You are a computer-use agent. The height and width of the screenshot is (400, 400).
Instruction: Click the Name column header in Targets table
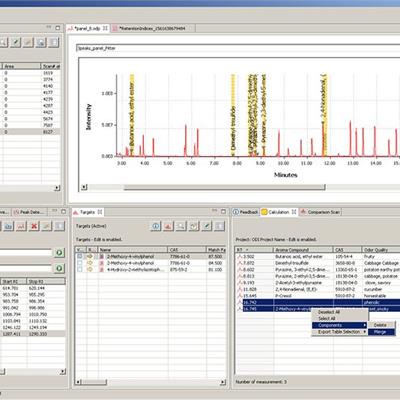pyautogui.click(x=133, y=250)
